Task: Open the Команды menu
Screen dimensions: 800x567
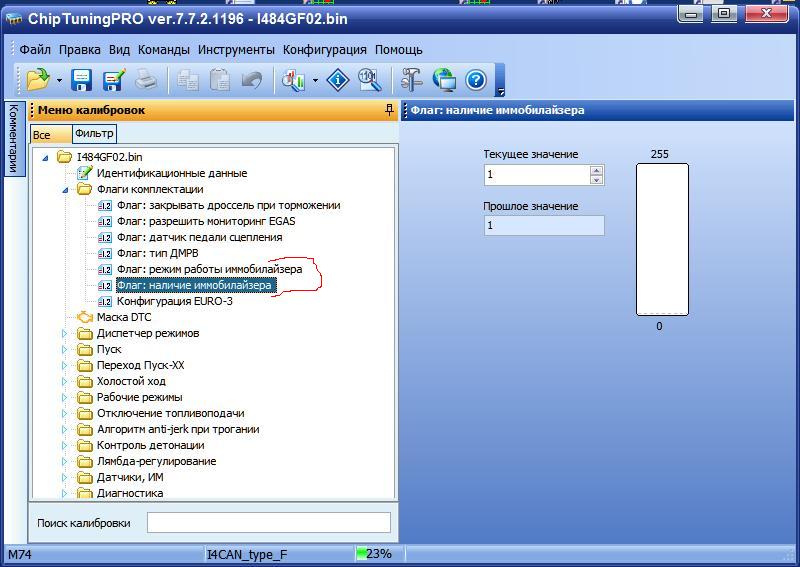Action: (x=164, y=50)
